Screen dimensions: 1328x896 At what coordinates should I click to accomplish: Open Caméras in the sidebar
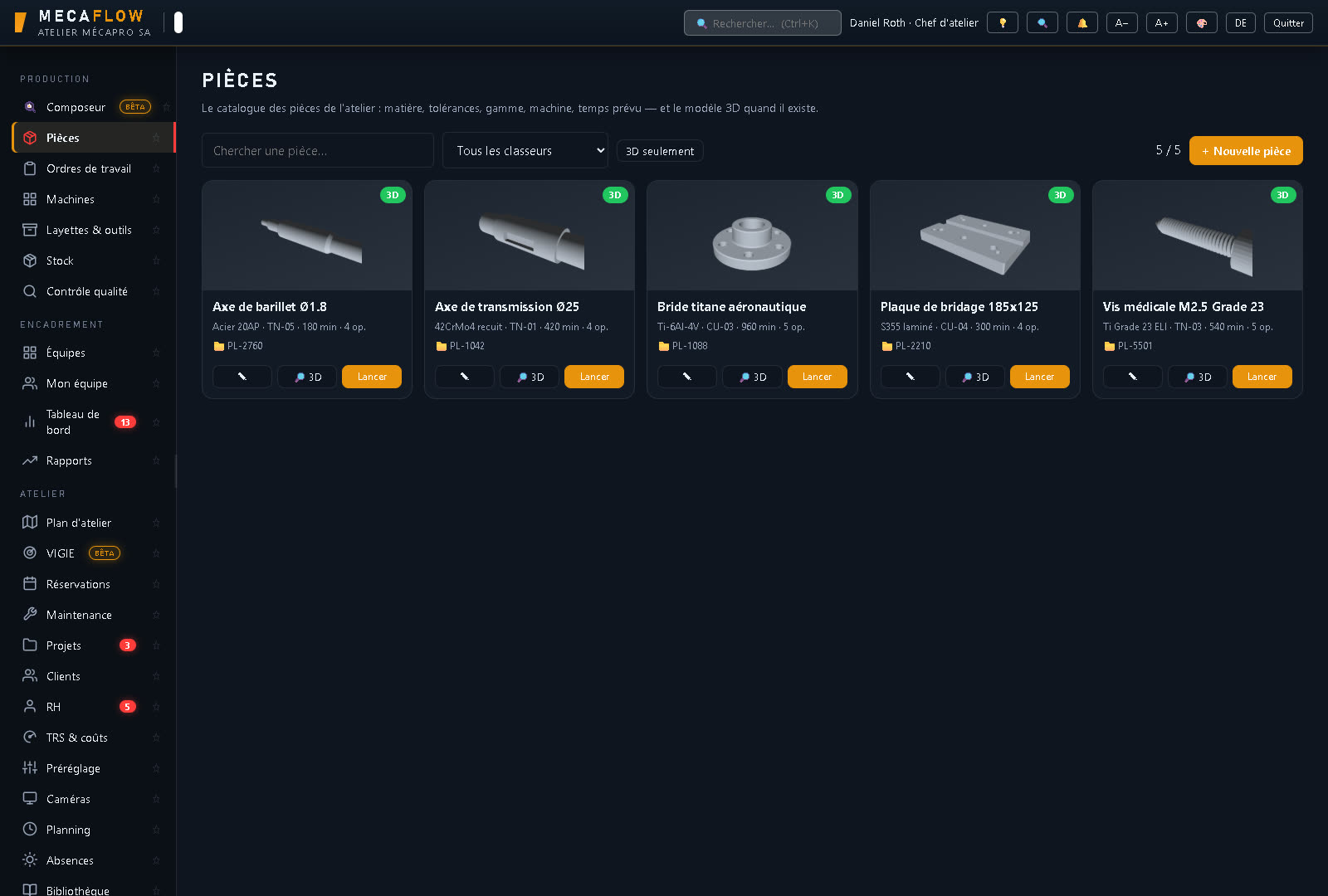[92, 799]
